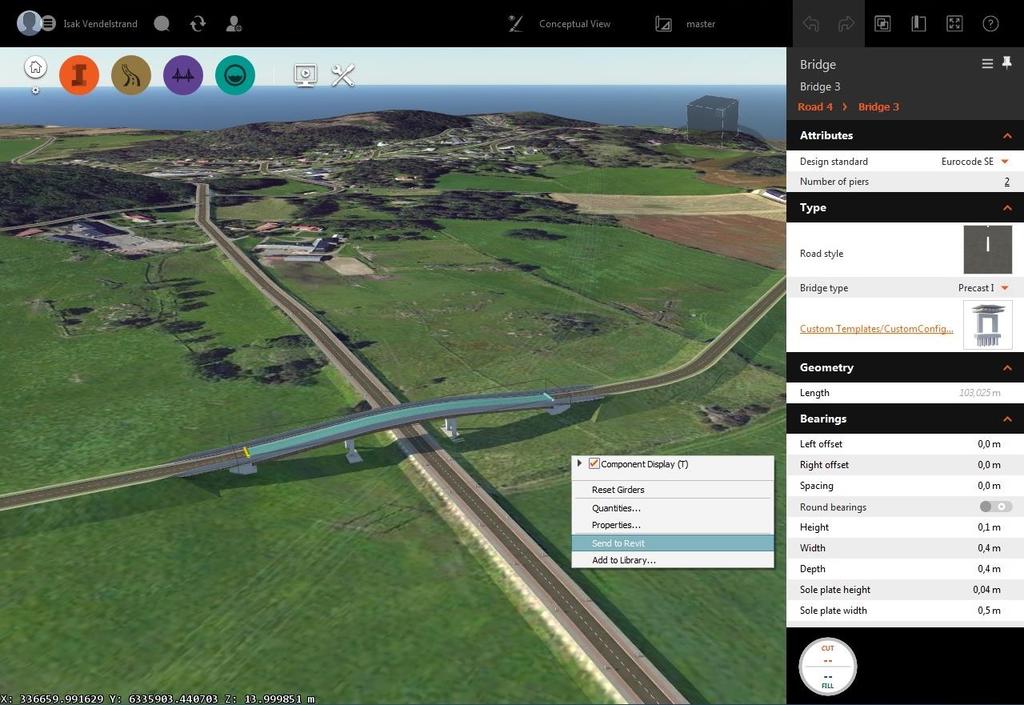1024x705 pixels.
Task: Toggle the Component Display checkbox
Action: tap(594, 463)
